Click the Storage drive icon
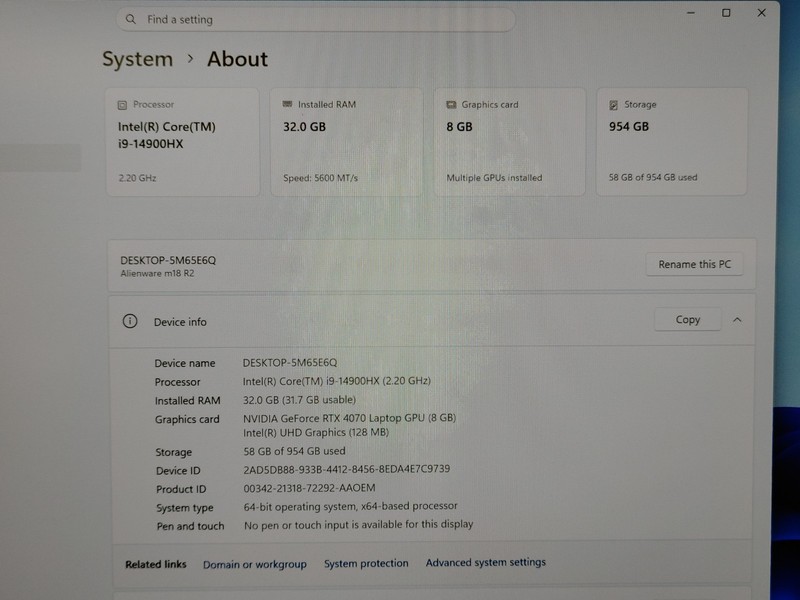Image resolution: width=800 pixels, height=600 pixels. [x=613, y=105]
